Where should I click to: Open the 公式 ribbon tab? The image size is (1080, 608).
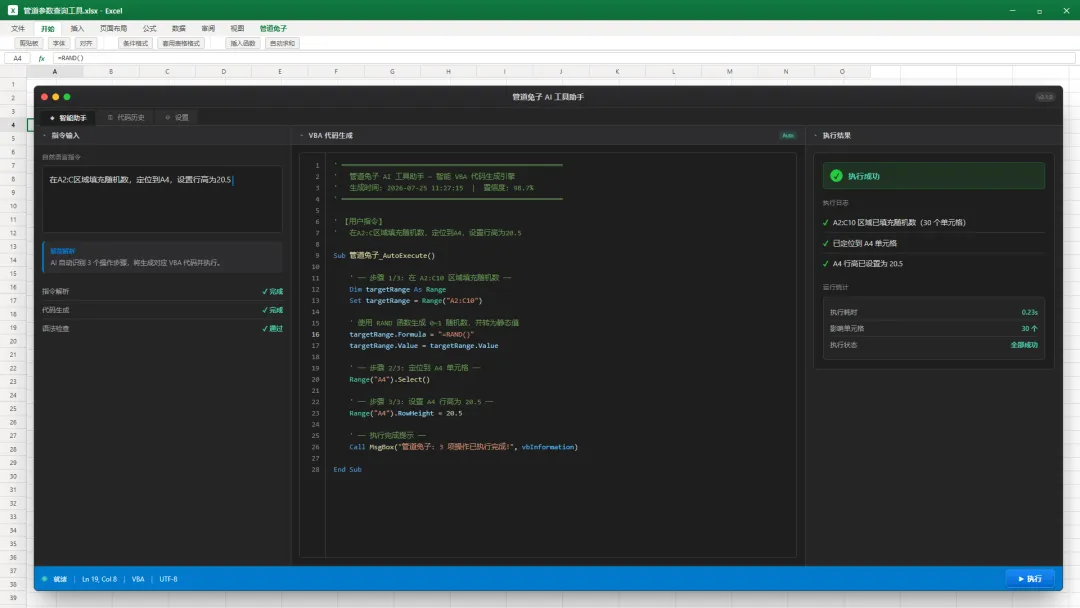(149, 29)
